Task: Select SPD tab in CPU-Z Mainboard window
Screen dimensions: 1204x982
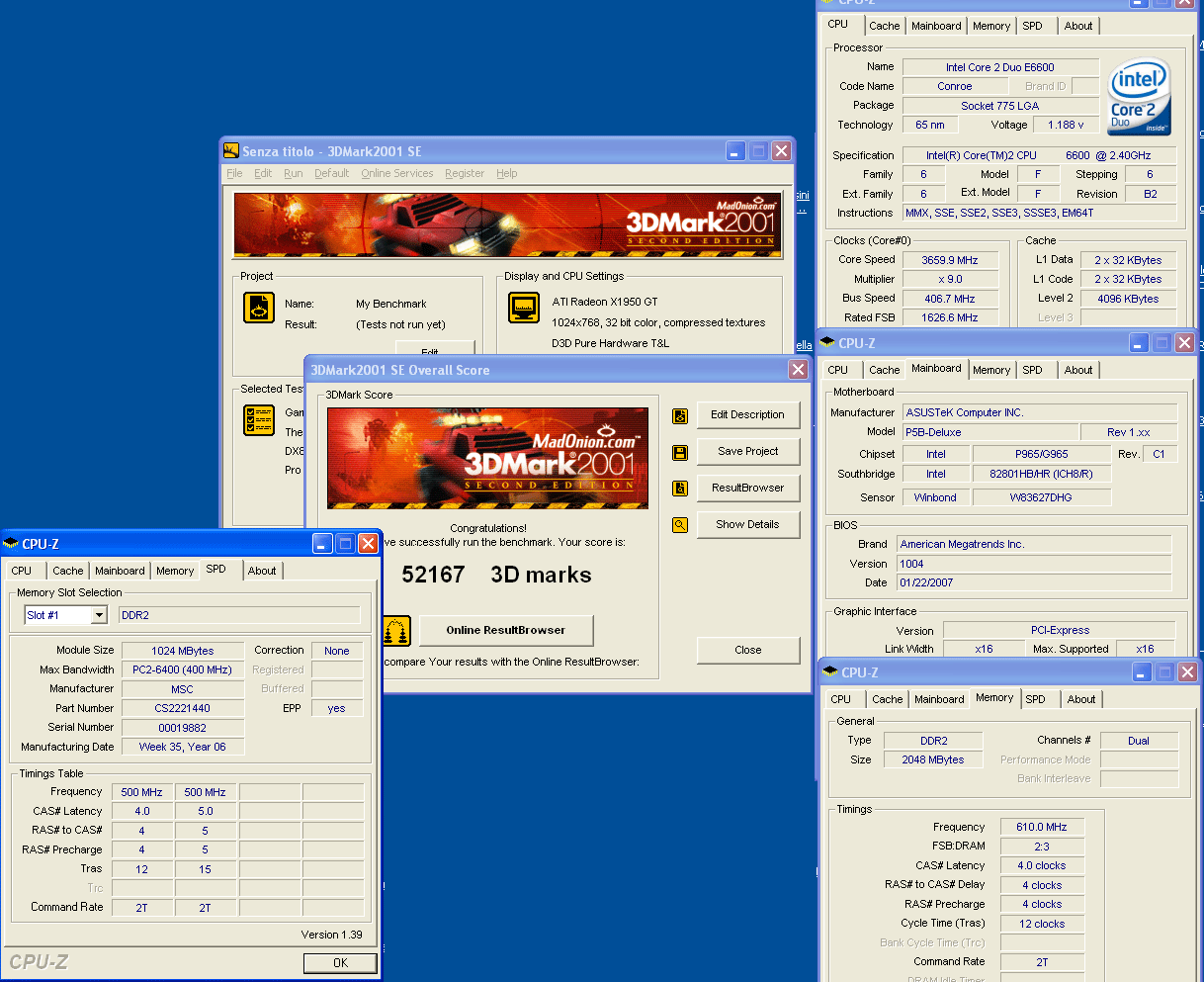Action: coord(1032,370)
